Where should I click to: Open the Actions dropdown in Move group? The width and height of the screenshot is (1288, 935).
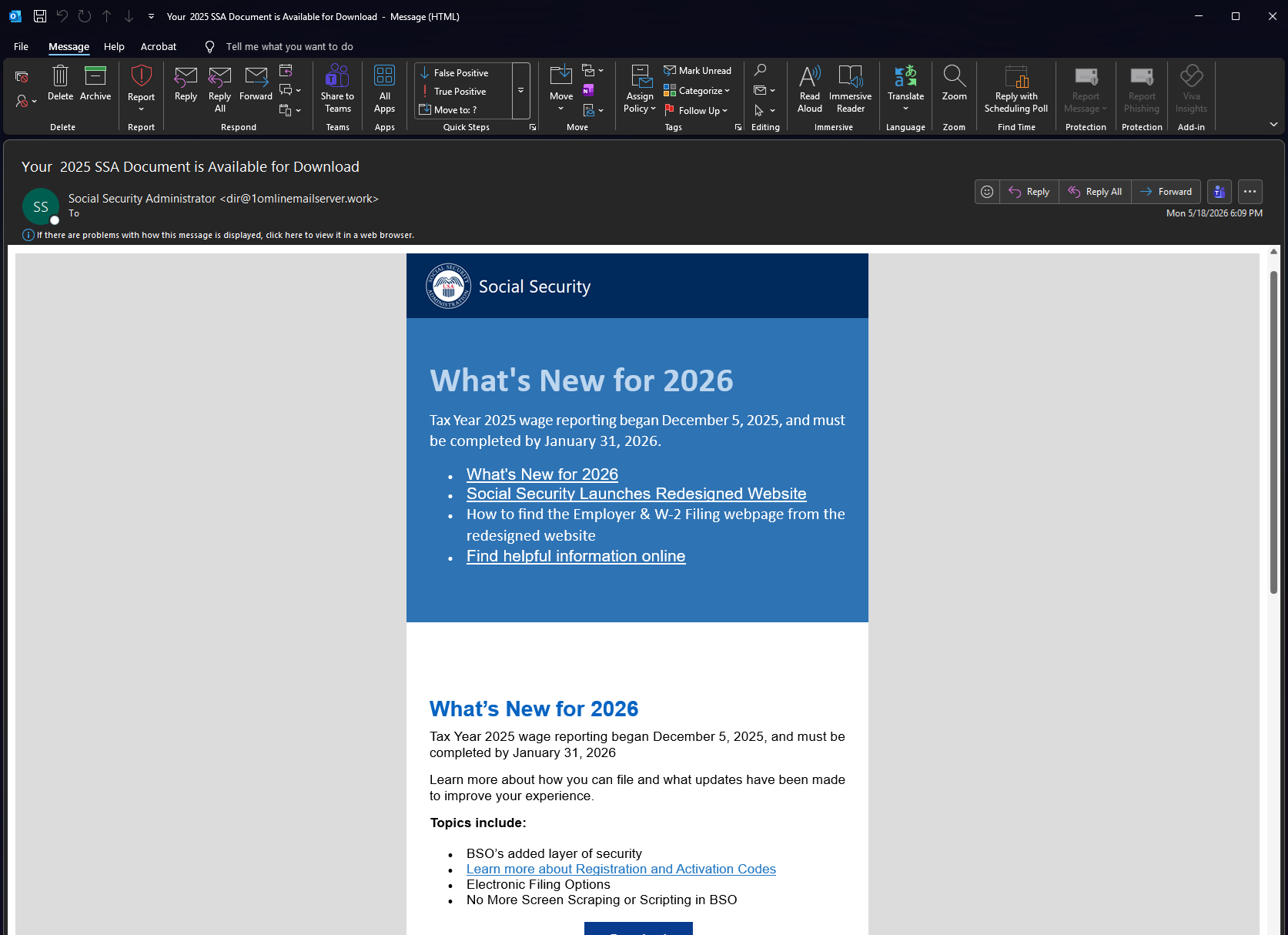(x=592, y=110)
